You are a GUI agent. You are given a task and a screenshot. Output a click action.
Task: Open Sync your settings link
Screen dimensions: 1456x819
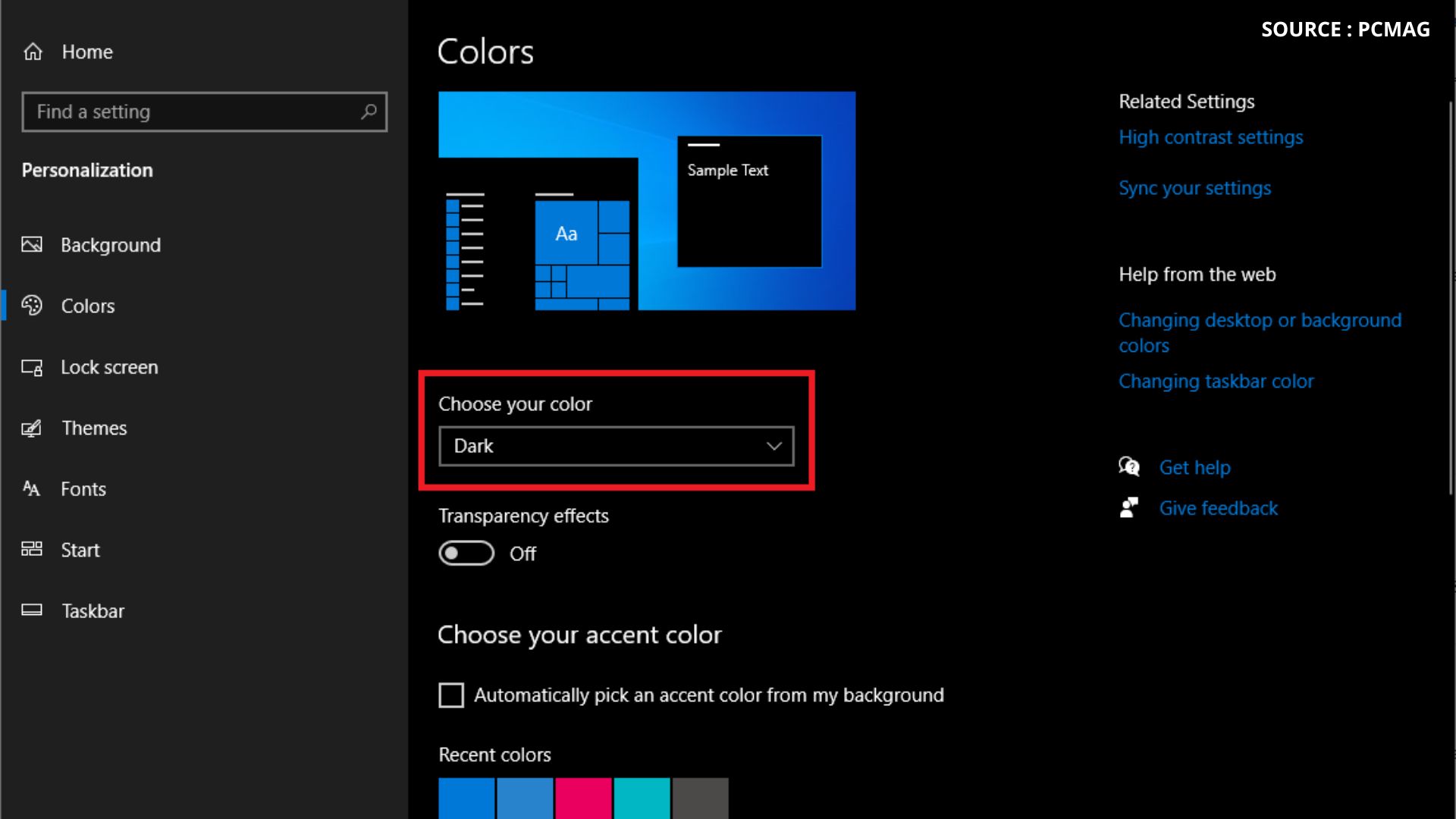[x=1194, y=188]
